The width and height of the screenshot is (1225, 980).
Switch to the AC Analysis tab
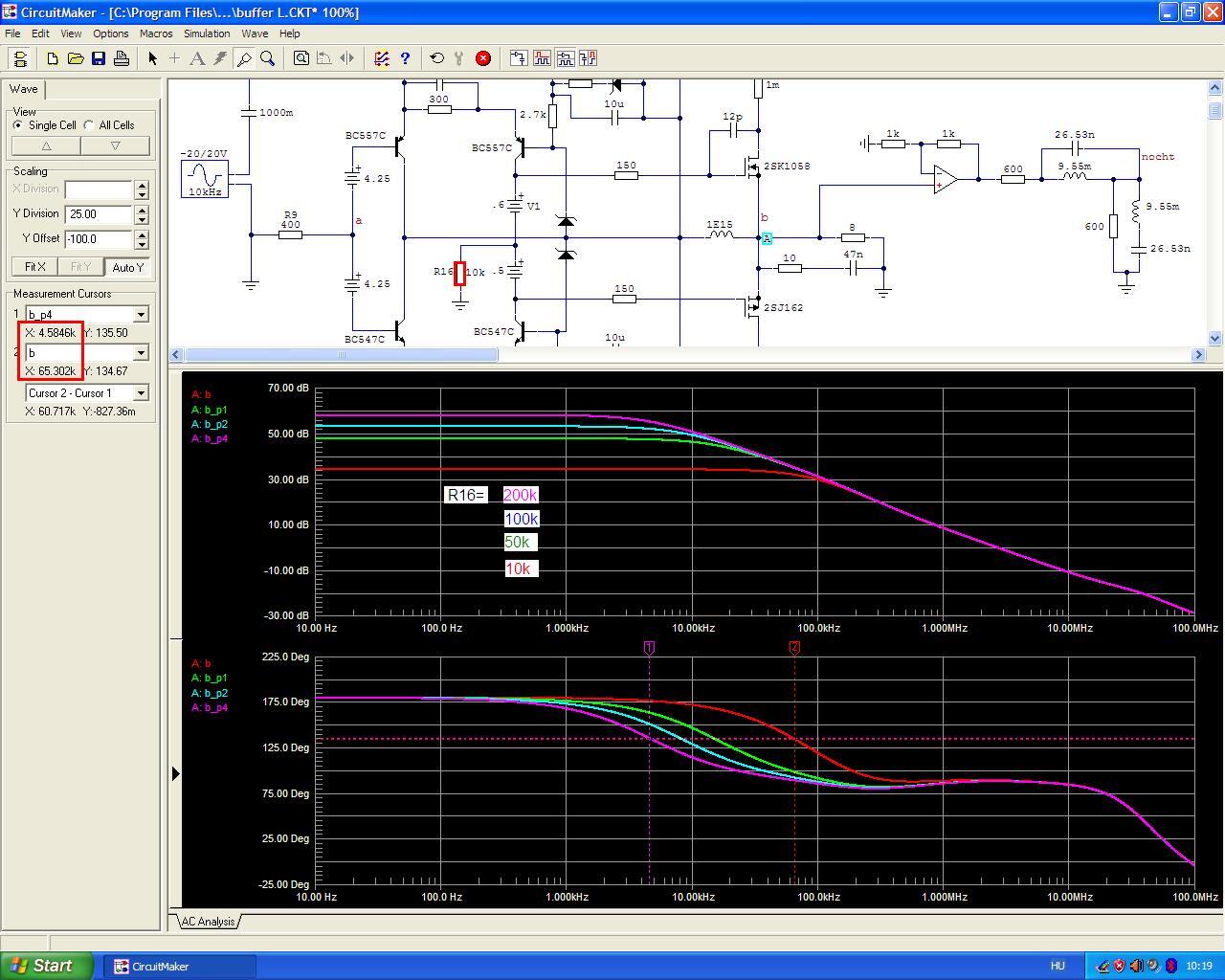(x=208, y=922)
